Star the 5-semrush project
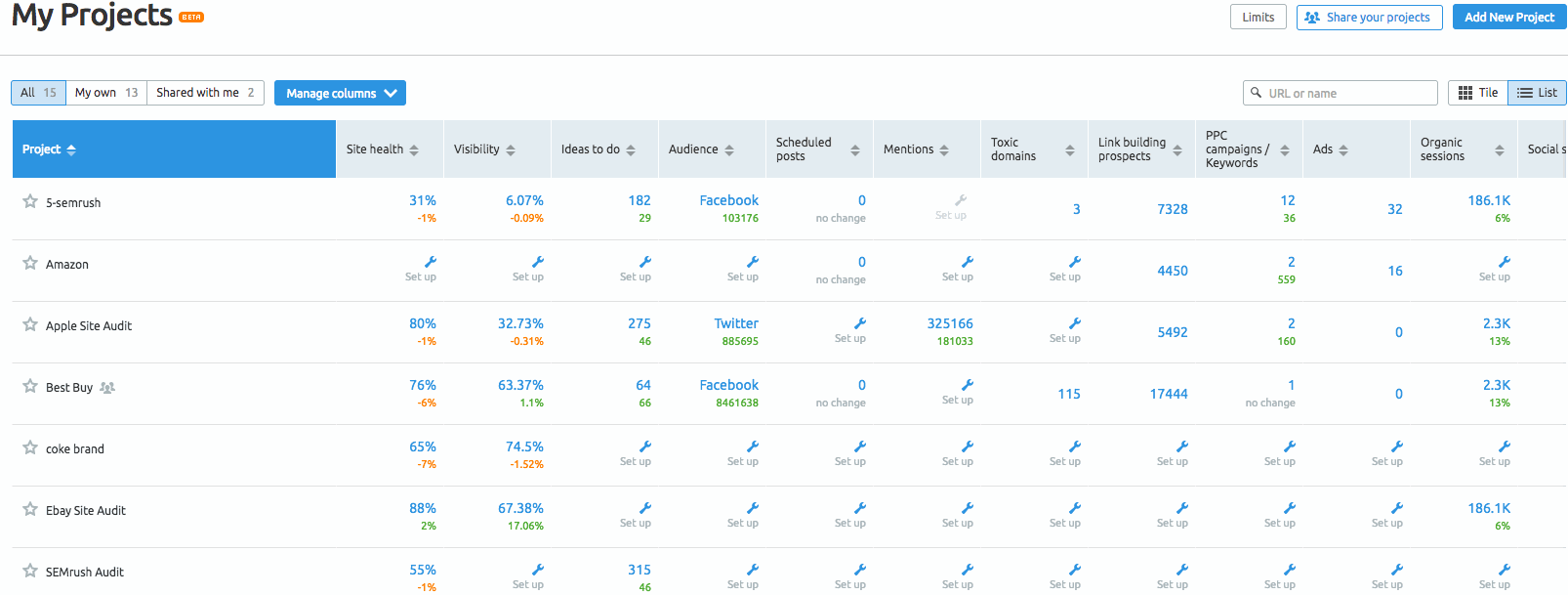The image size is (1568, 595). 30,201
